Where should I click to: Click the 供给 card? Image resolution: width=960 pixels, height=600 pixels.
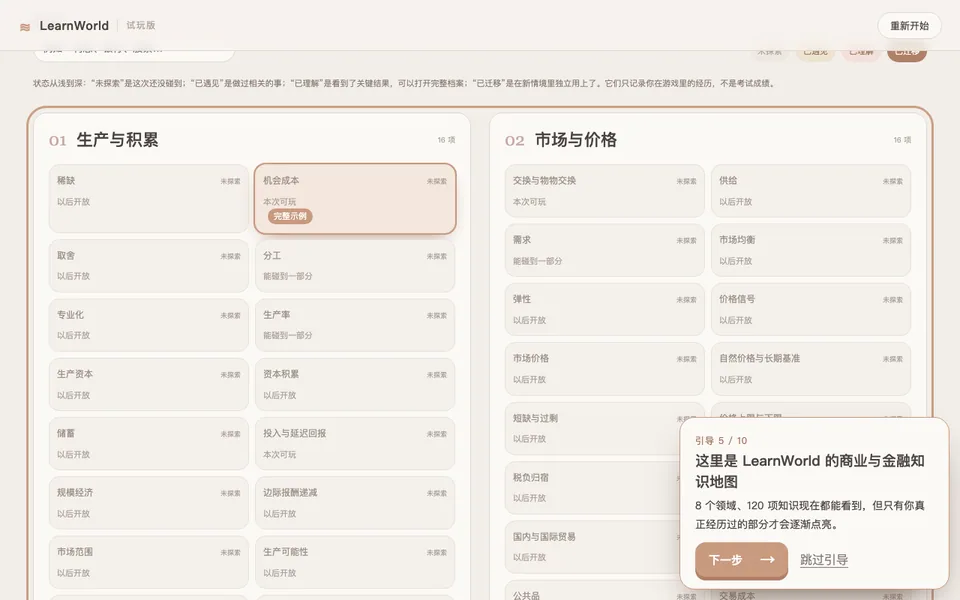811,190
